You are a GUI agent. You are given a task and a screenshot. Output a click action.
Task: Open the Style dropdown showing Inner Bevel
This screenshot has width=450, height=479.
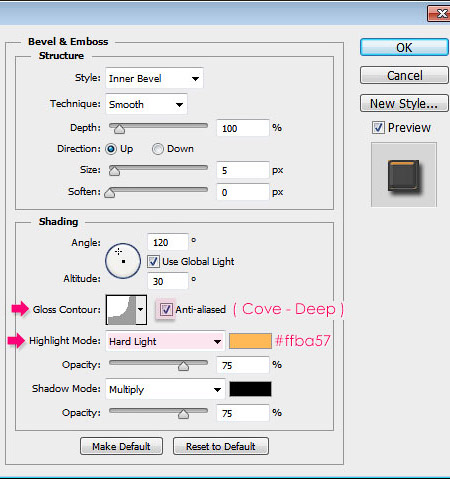154,78
